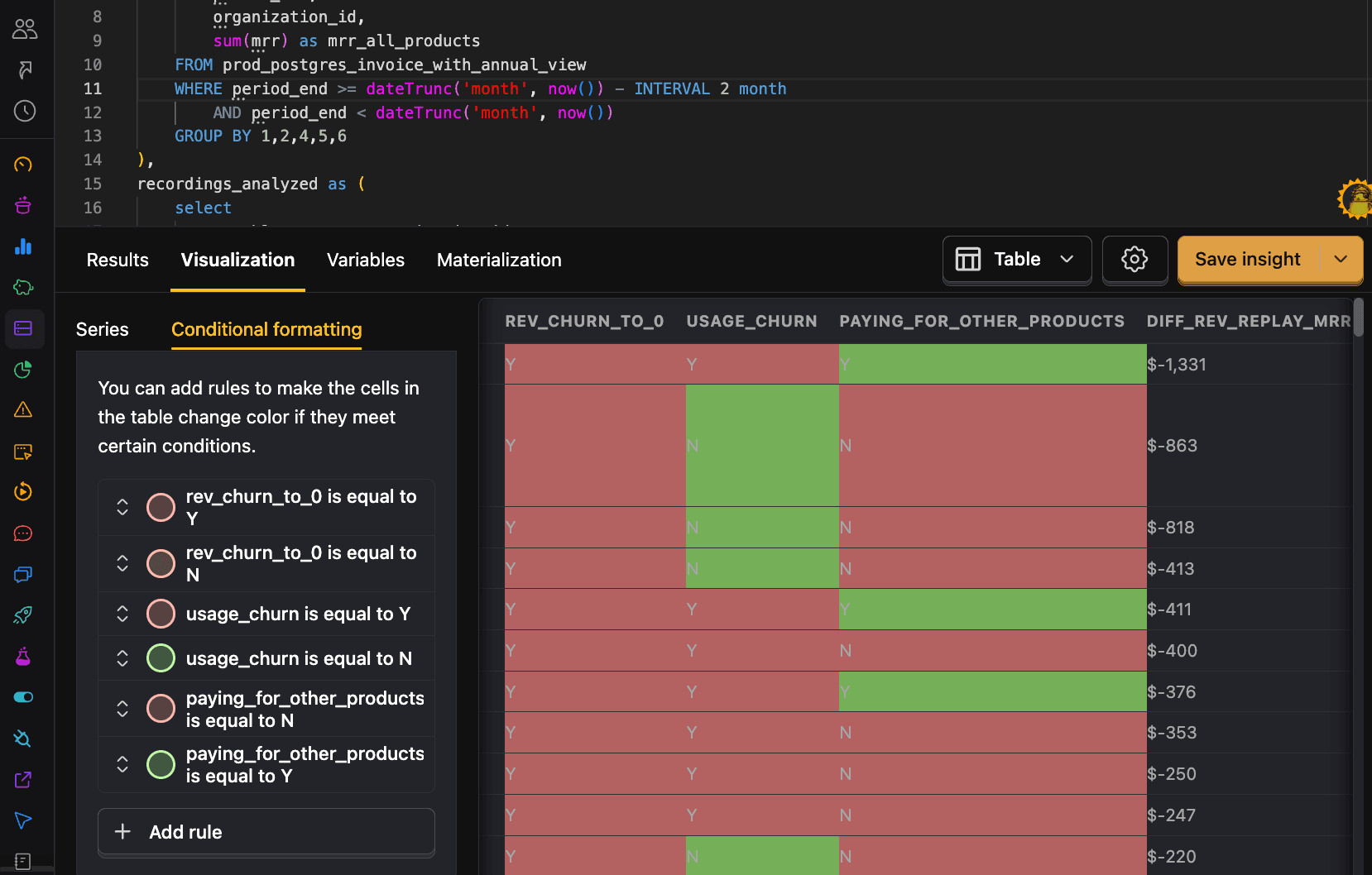Click the Add rule button
Image resolution: width=1372 pixels, height=875 pixels.
[x=266, y=832]
